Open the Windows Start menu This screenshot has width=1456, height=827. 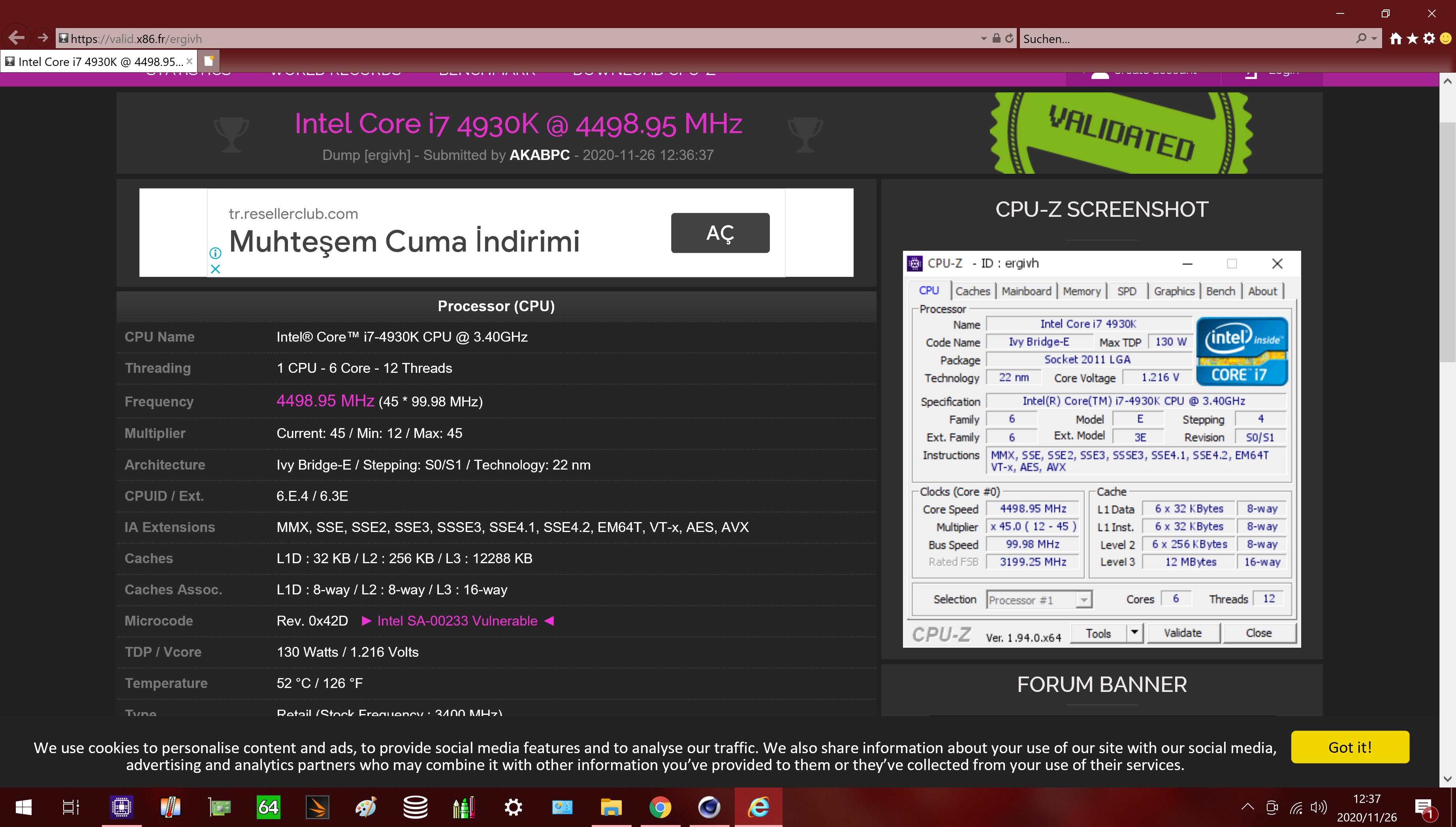[x=23, y=807]
